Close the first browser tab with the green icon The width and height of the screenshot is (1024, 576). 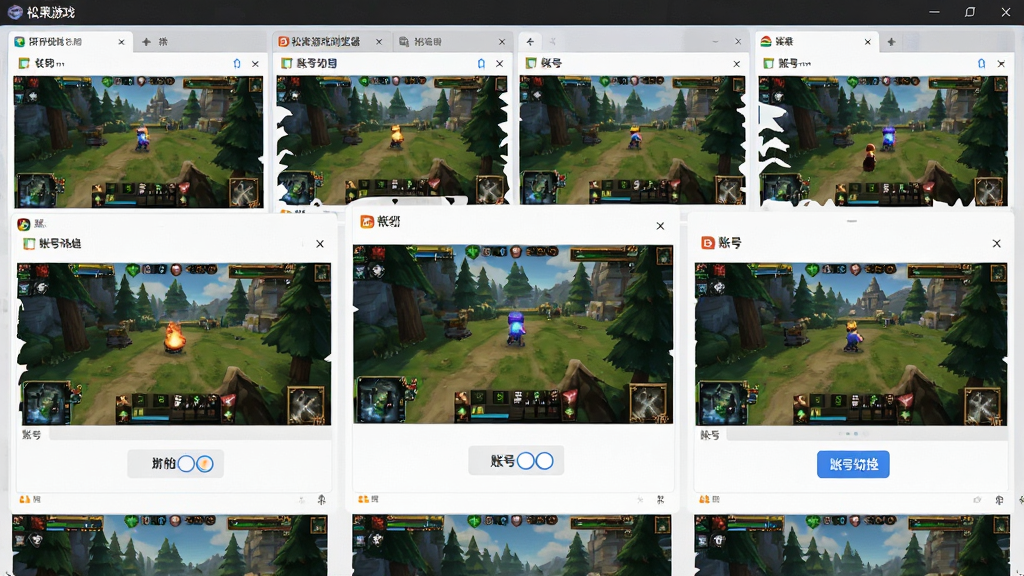(x=121, y=42)
